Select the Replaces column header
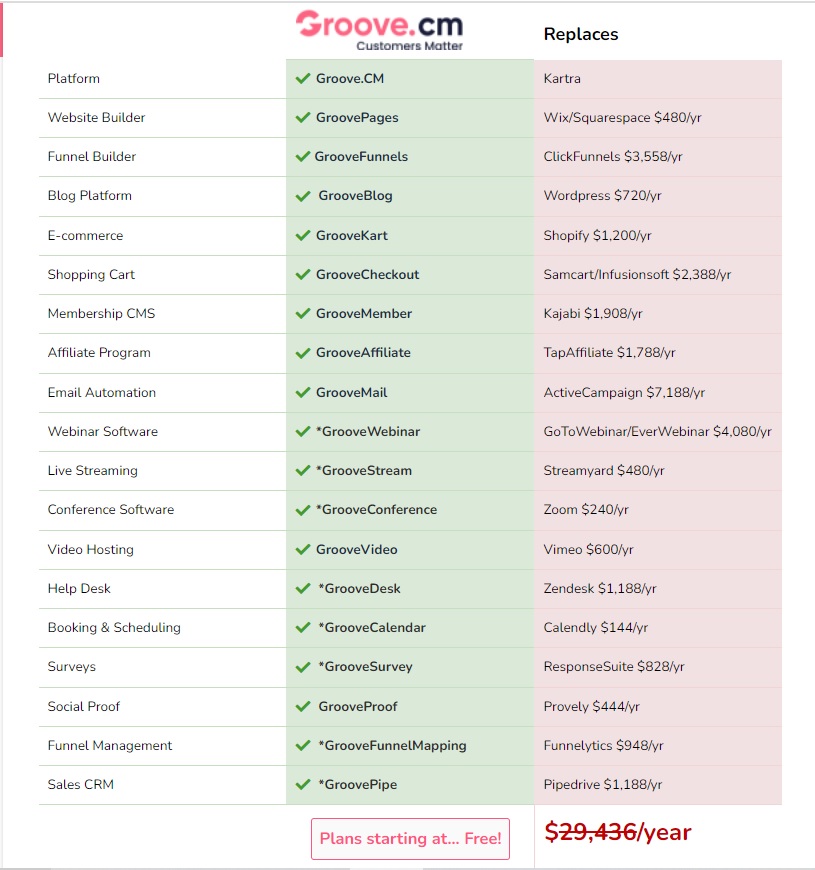815x870 pixels. point(581,34)
